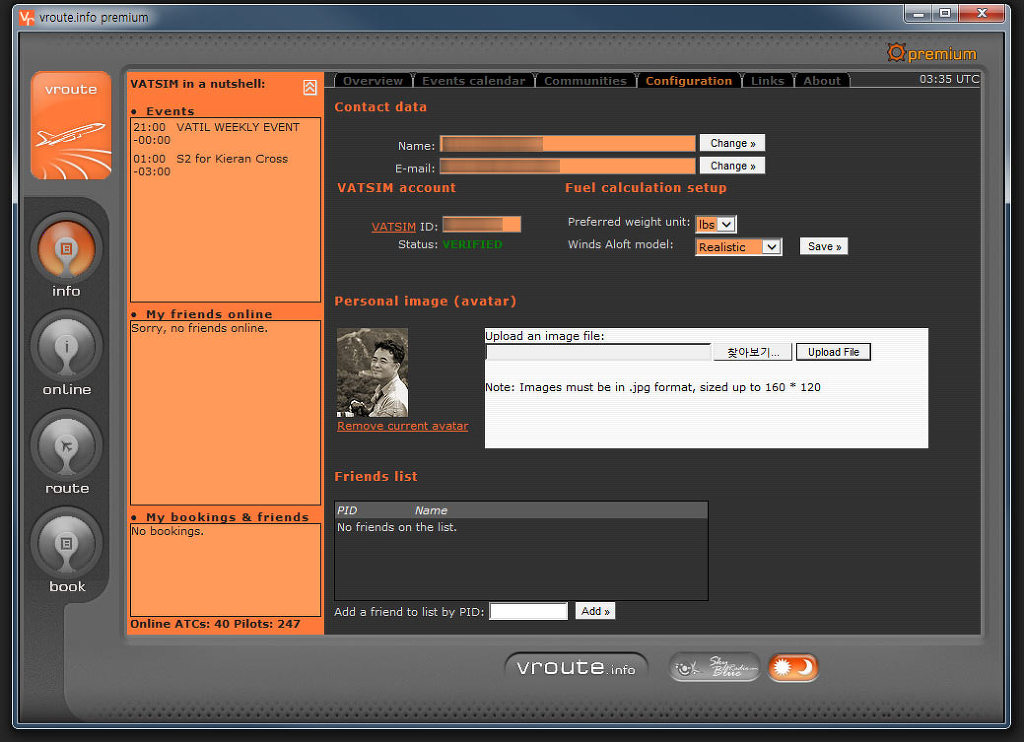1024x742 pixels.
Task: Open the Communities tab
Action: click(585, 80)
